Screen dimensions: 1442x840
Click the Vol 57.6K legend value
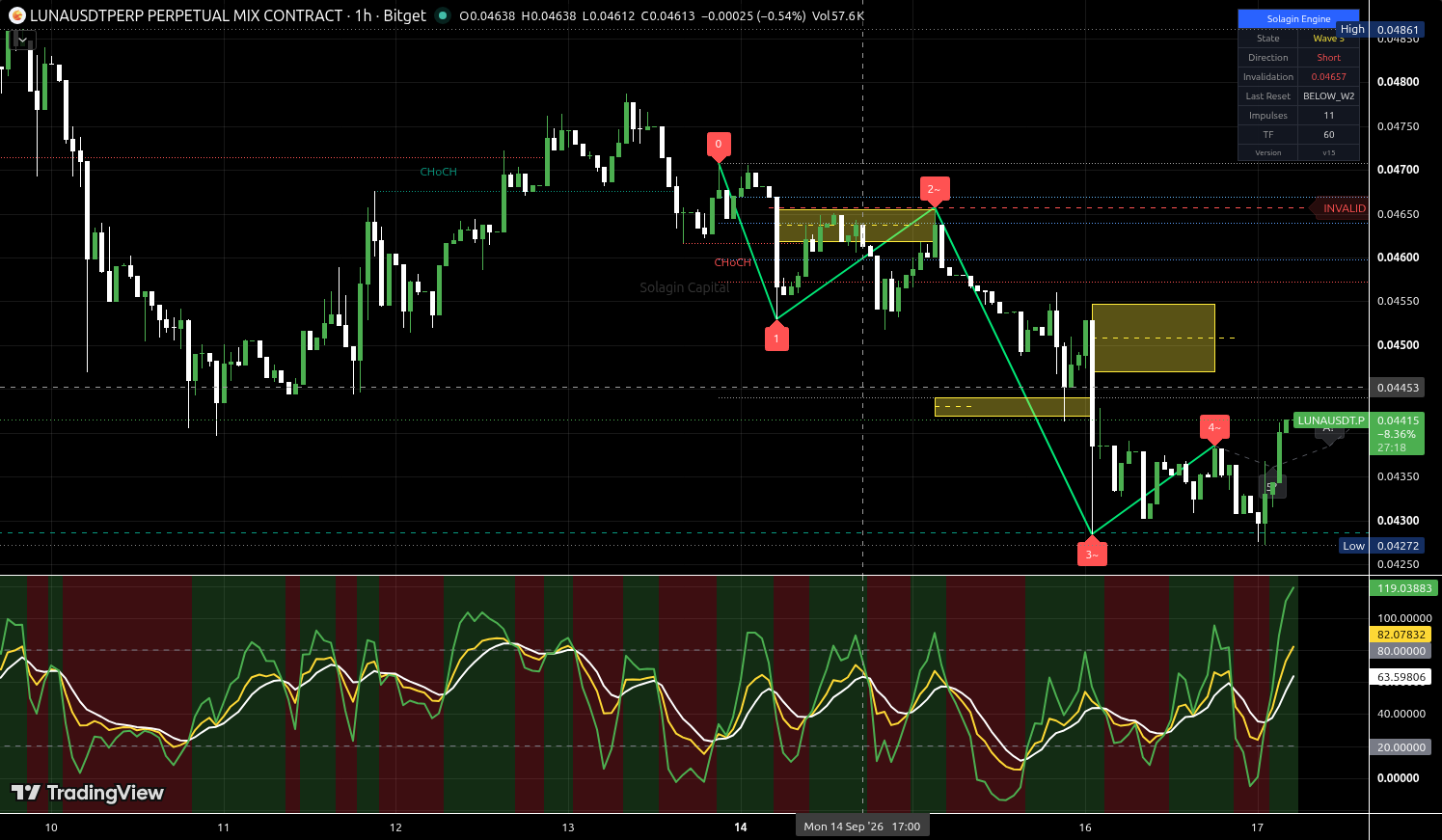[838, 15]
